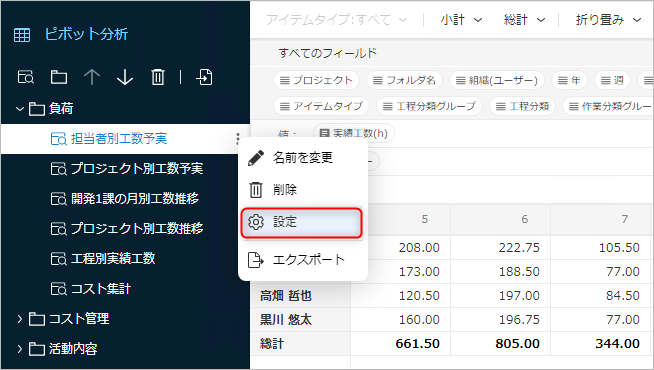The height and width of the screenshot is (370, 654).
Task: Click the import file icon in toolbar
Action: [204, 77]
